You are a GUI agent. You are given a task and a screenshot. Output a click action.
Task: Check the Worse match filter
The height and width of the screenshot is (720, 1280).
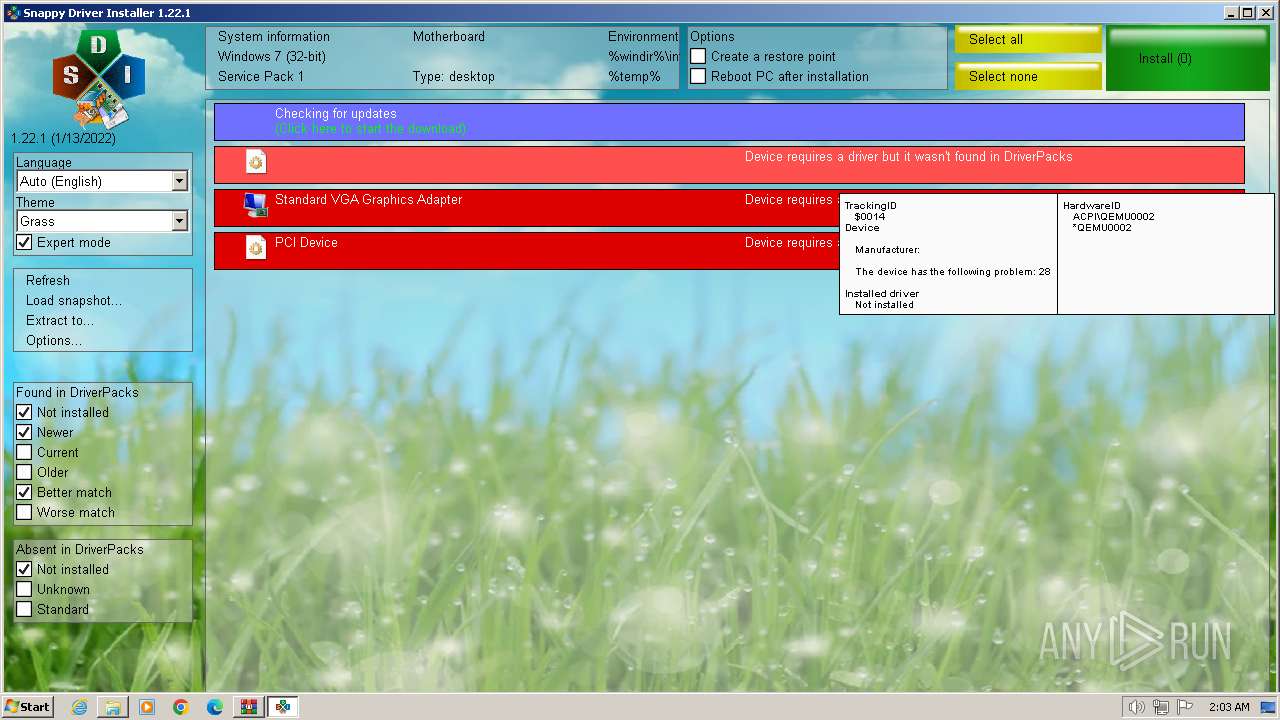point(25,513)
